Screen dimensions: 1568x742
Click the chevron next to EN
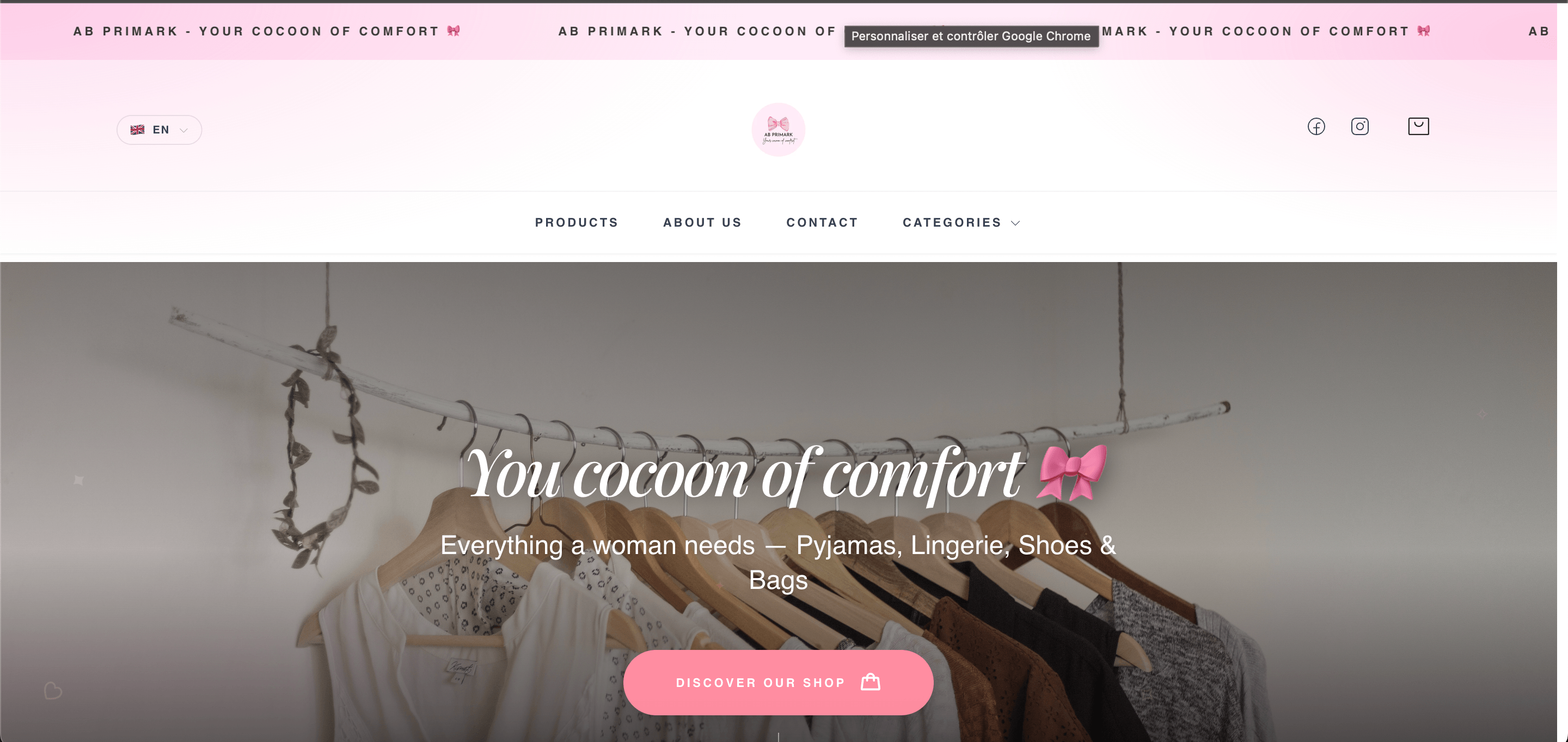click(x=184, y=130)
